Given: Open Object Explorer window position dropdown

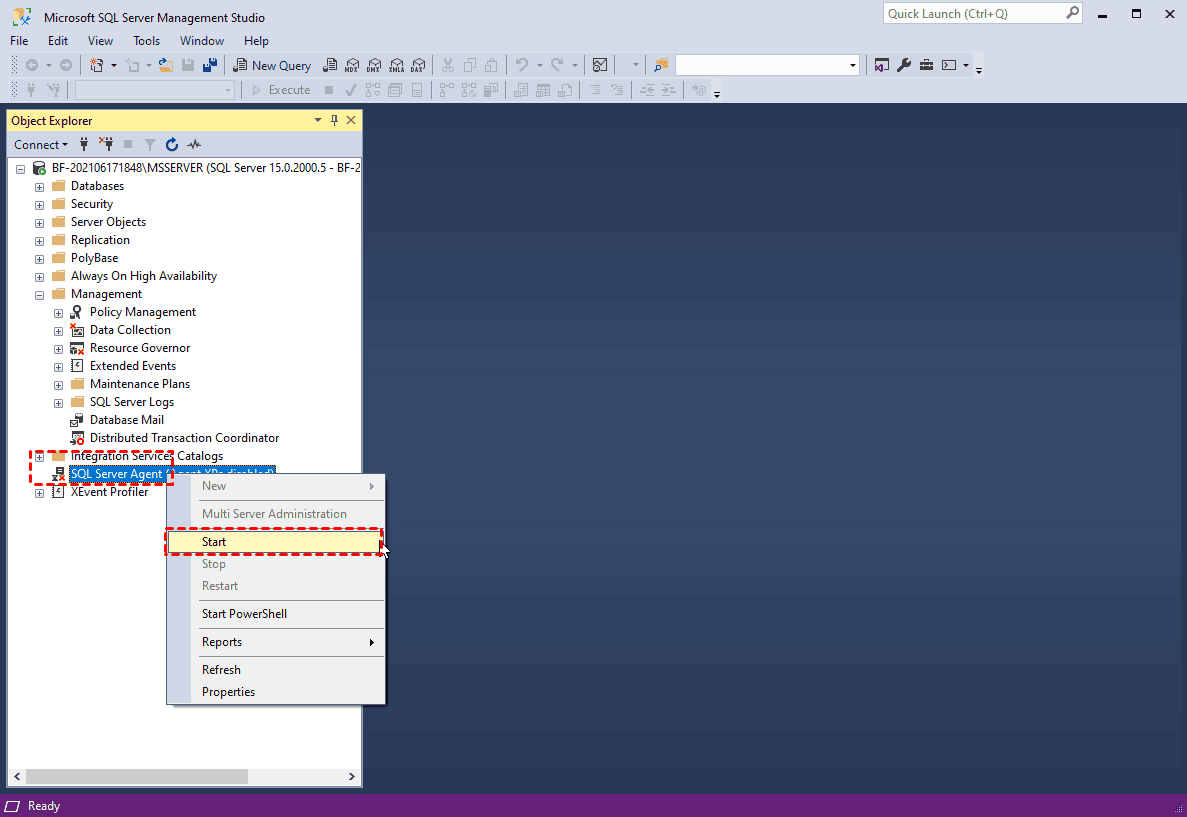Looking at the screenshot, I should [318, 120].
